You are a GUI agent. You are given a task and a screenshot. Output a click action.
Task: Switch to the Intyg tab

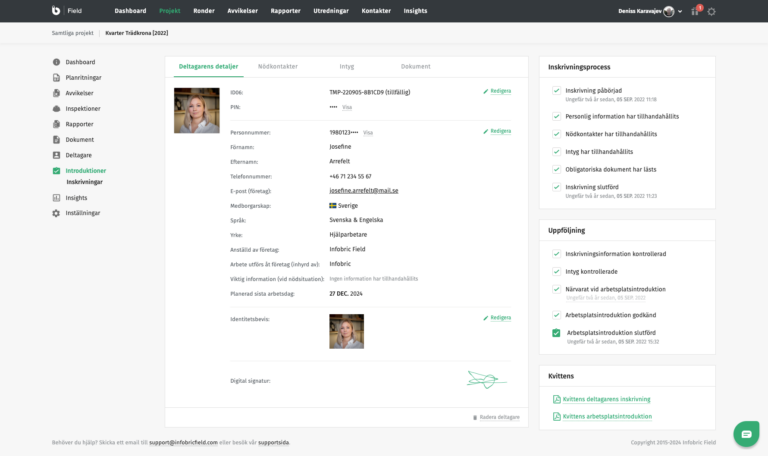click(346, 66)
